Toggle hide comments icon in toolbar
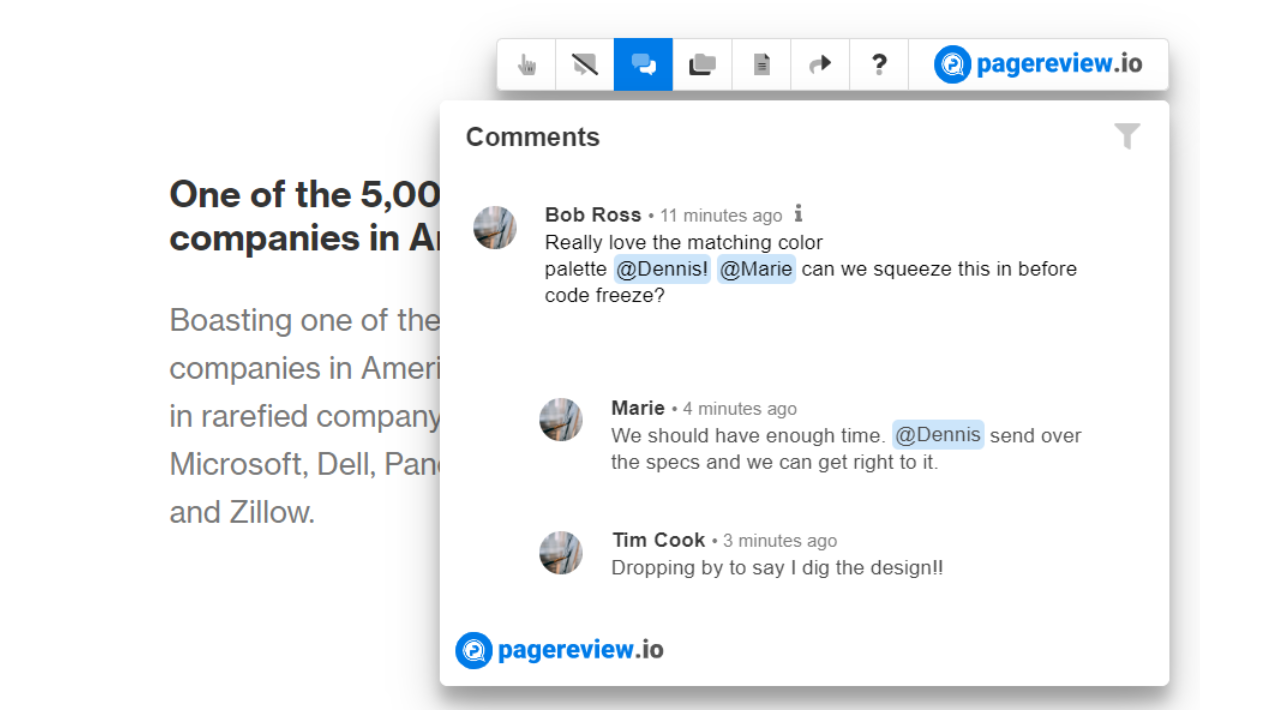The height and width of the screenshot is (720, 1280). (x=585, y=65)
